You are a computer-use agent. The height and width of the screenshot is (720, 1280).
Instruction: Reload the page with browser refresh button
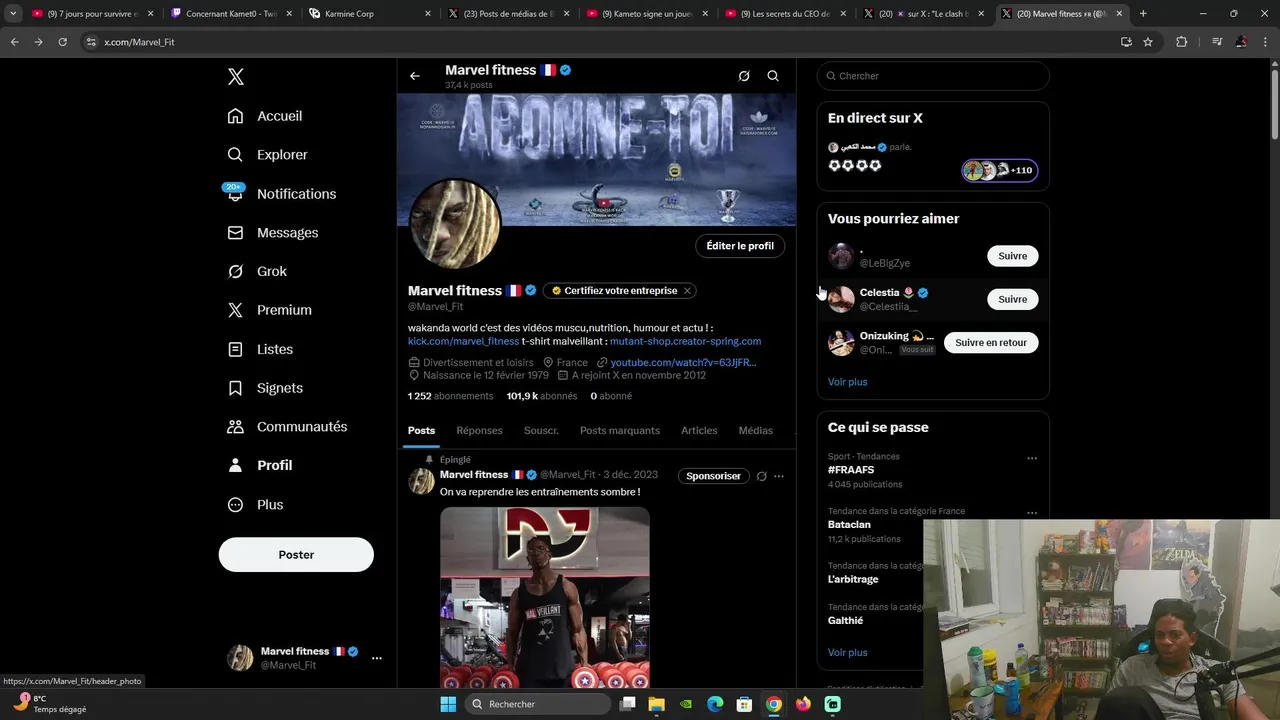point(62,42)
